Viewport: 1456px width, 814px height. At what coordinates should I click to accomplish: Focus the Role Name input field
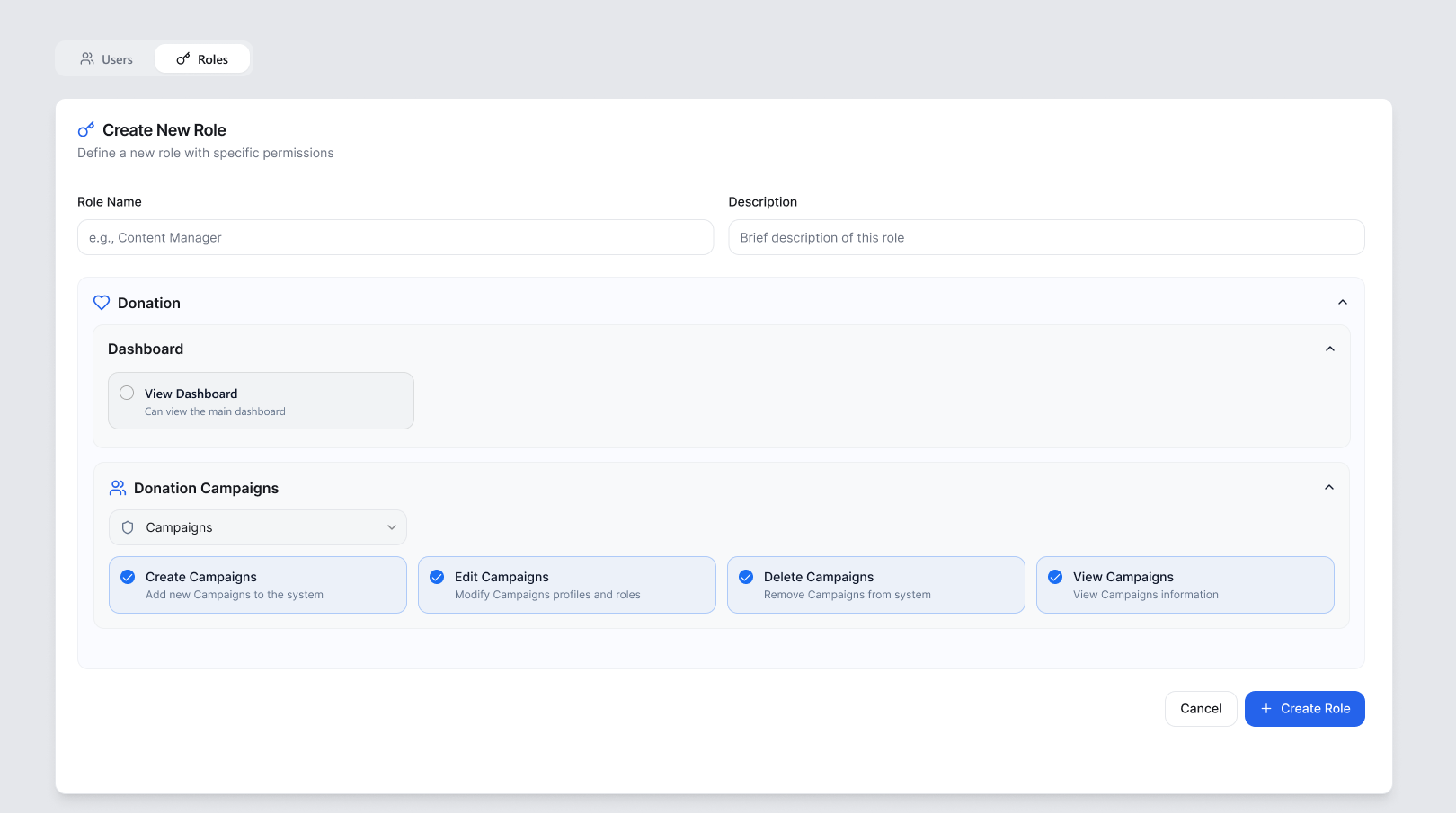coord(395,237)
